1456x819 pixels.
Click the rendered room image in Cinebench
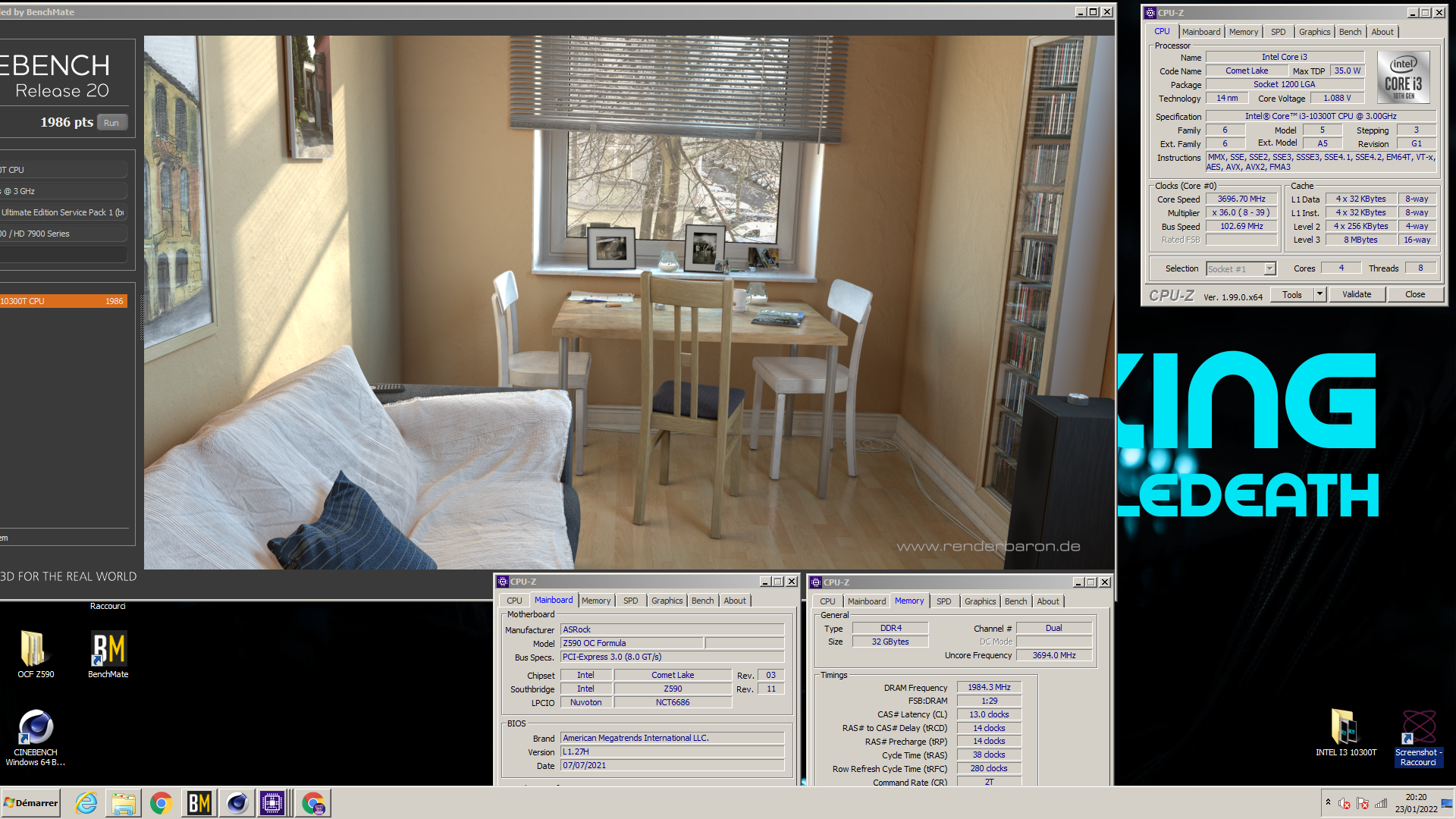tap(629, 302)
